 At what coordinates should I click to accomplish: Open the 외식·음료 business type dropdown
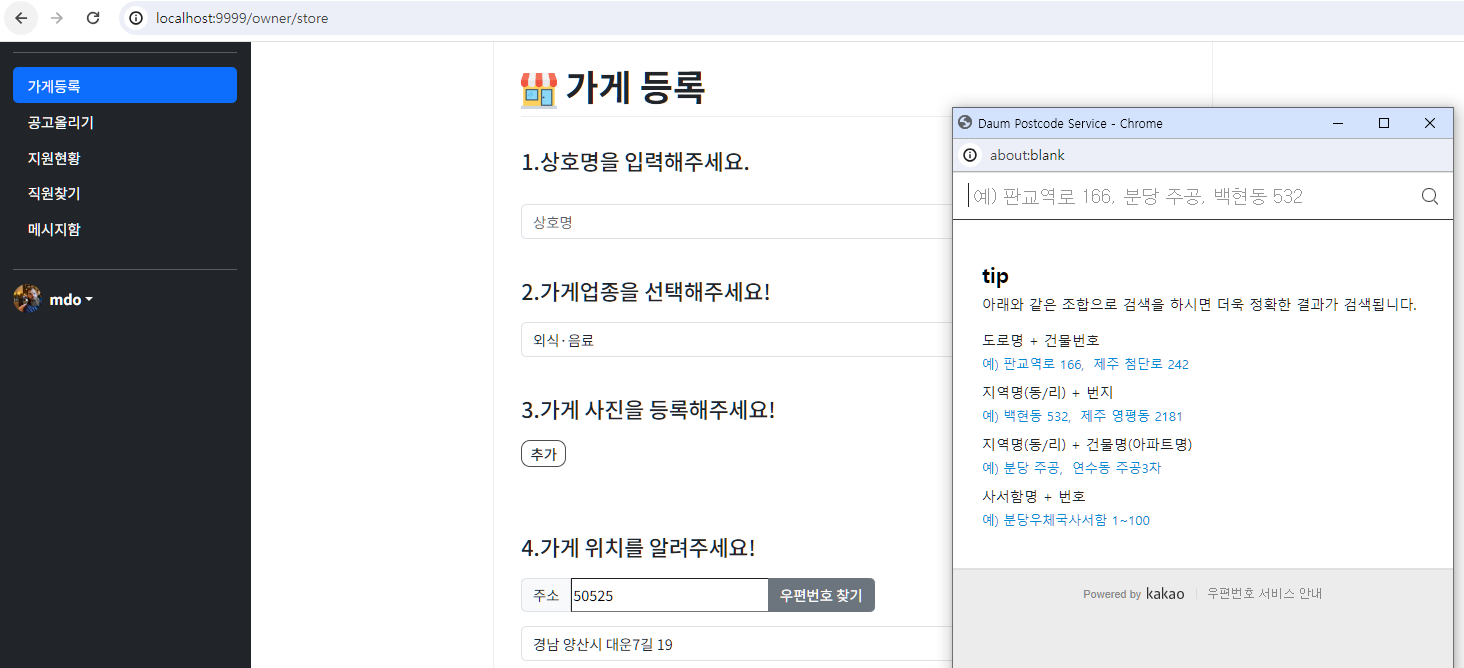pos(736,340)
